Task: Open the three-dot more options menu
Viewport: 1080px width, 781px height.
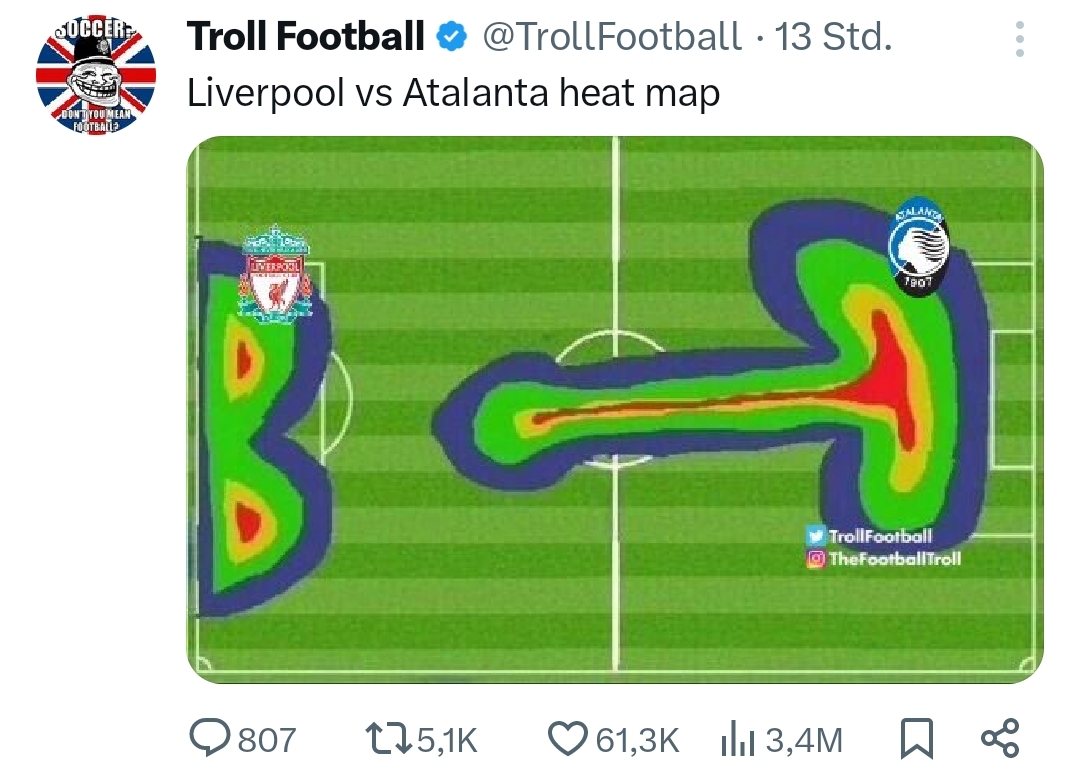Action: (1019, 39)
